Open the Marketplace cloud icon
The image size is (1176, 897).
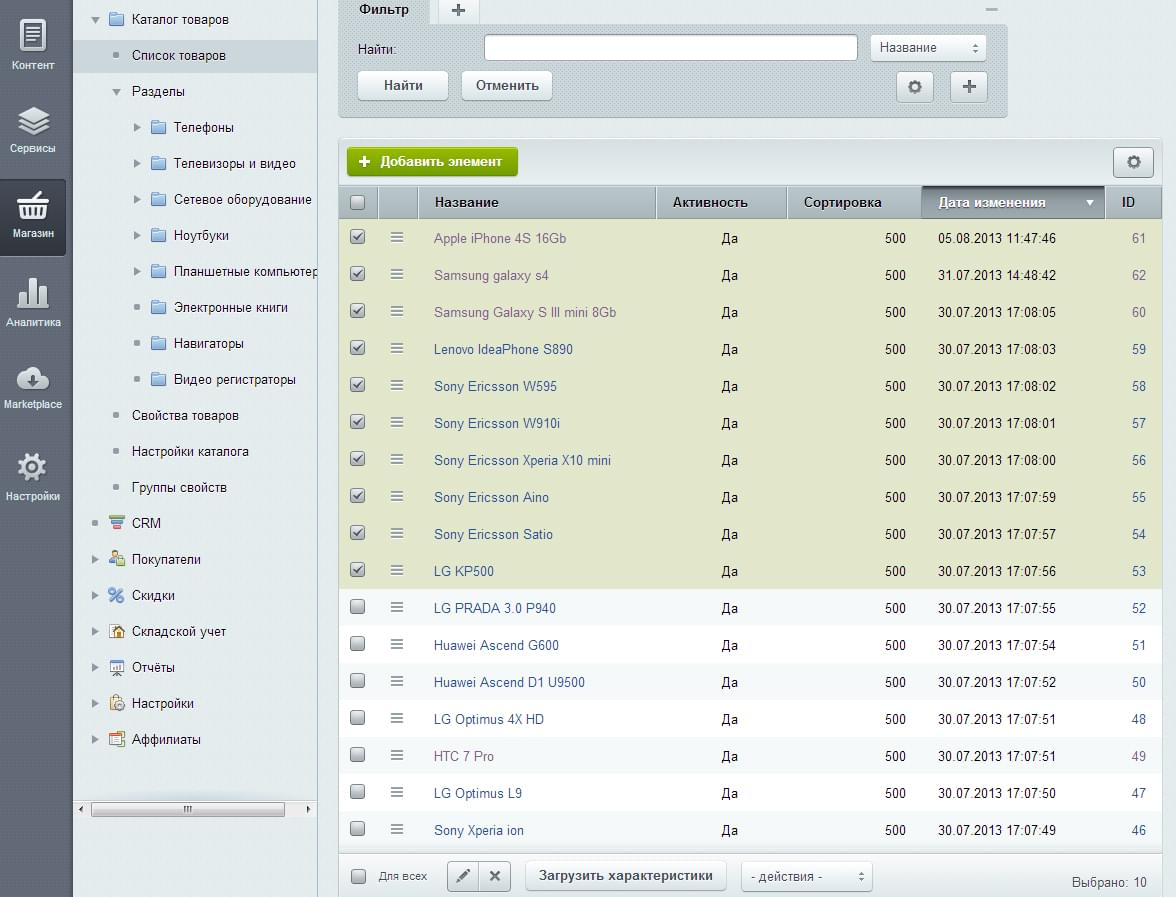click(33, 387)
